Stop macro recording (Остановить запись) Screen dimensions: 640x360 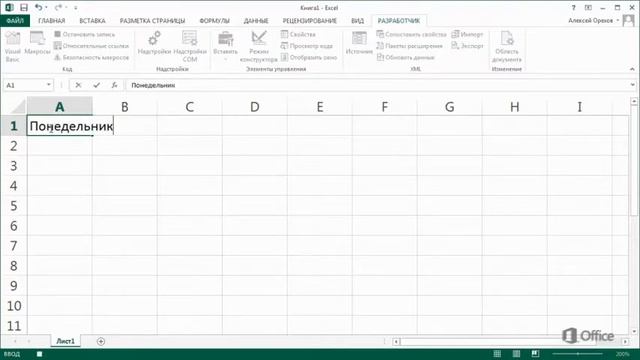coord(84,34)
